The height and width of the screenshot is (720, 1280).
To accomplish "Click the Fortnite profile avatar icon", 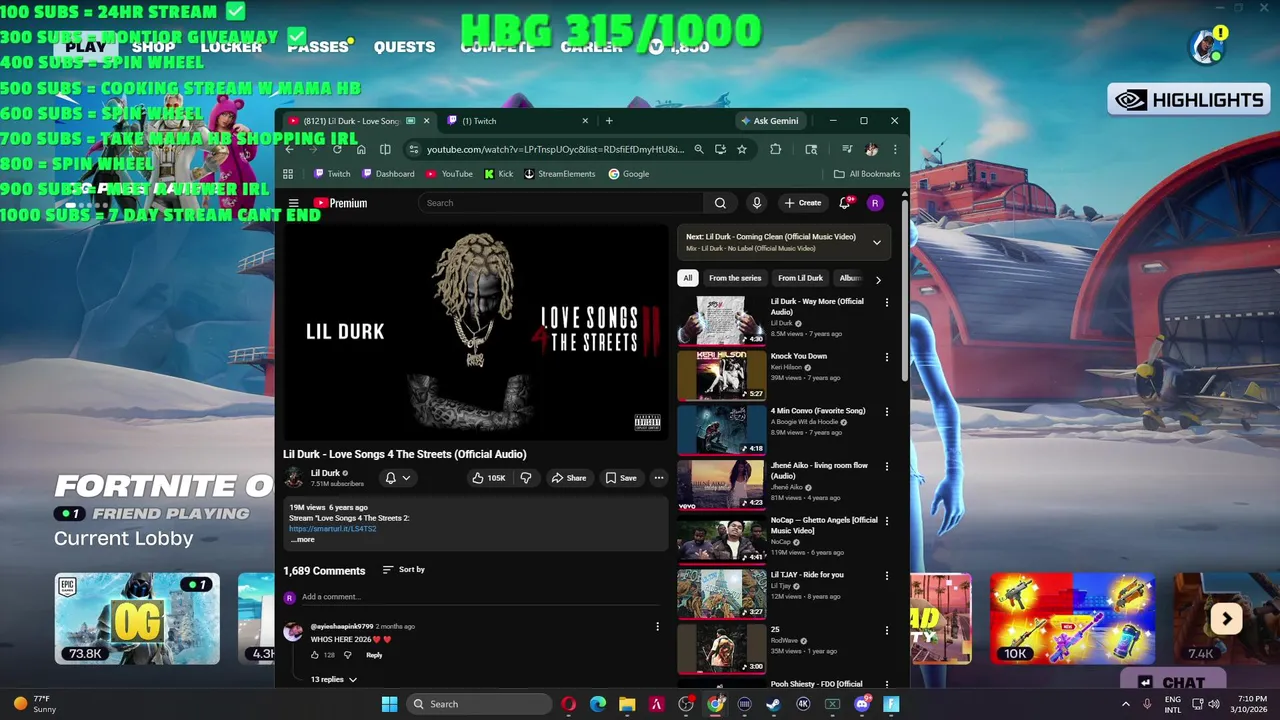I will 1206,47.
